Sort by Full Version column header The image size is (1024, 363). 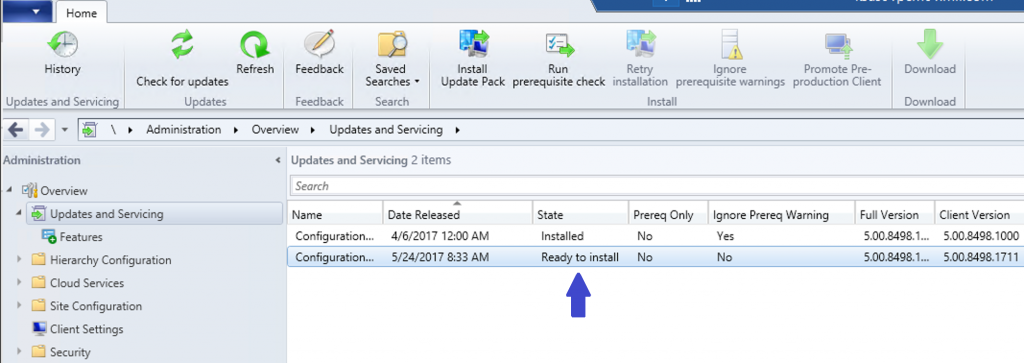[x=894, y=214]
